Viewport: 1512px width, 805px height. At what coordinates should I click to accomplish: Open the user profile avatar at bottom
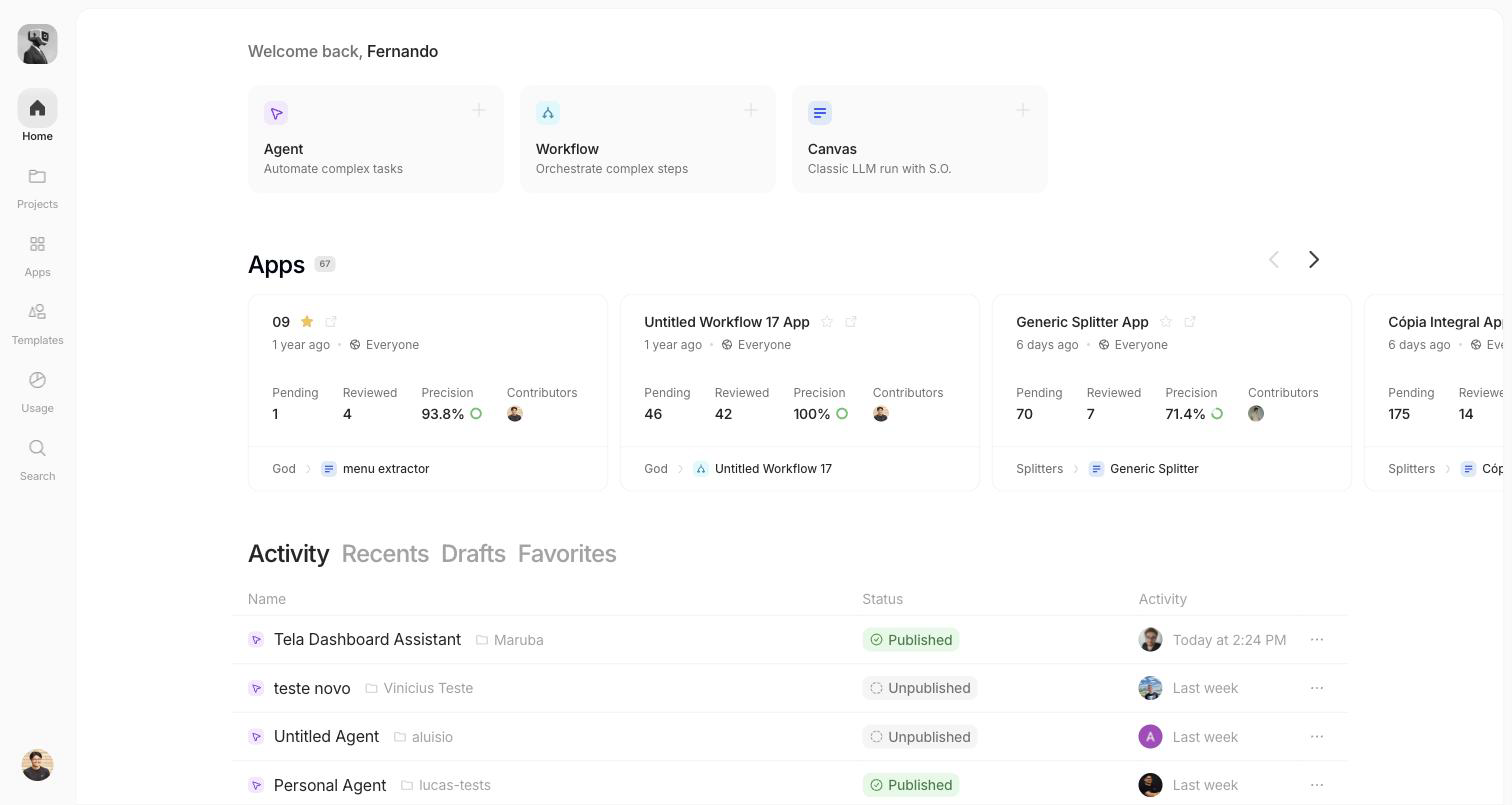point(37,765)
